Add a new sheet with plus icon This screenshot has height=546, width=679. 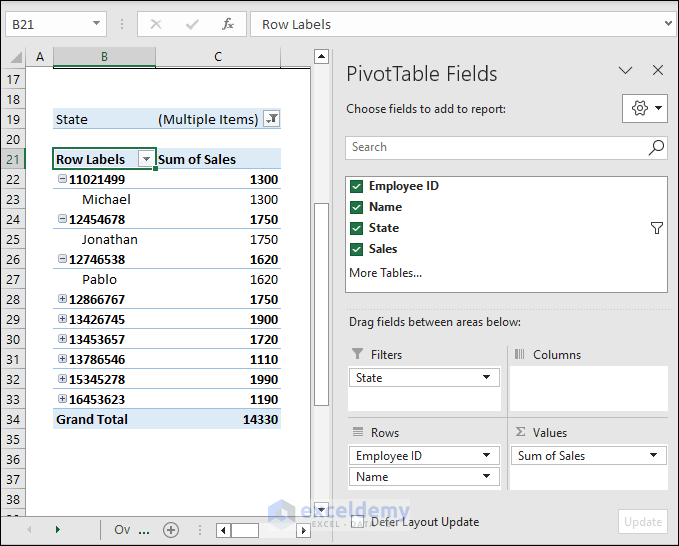click(x=171, y=530)
